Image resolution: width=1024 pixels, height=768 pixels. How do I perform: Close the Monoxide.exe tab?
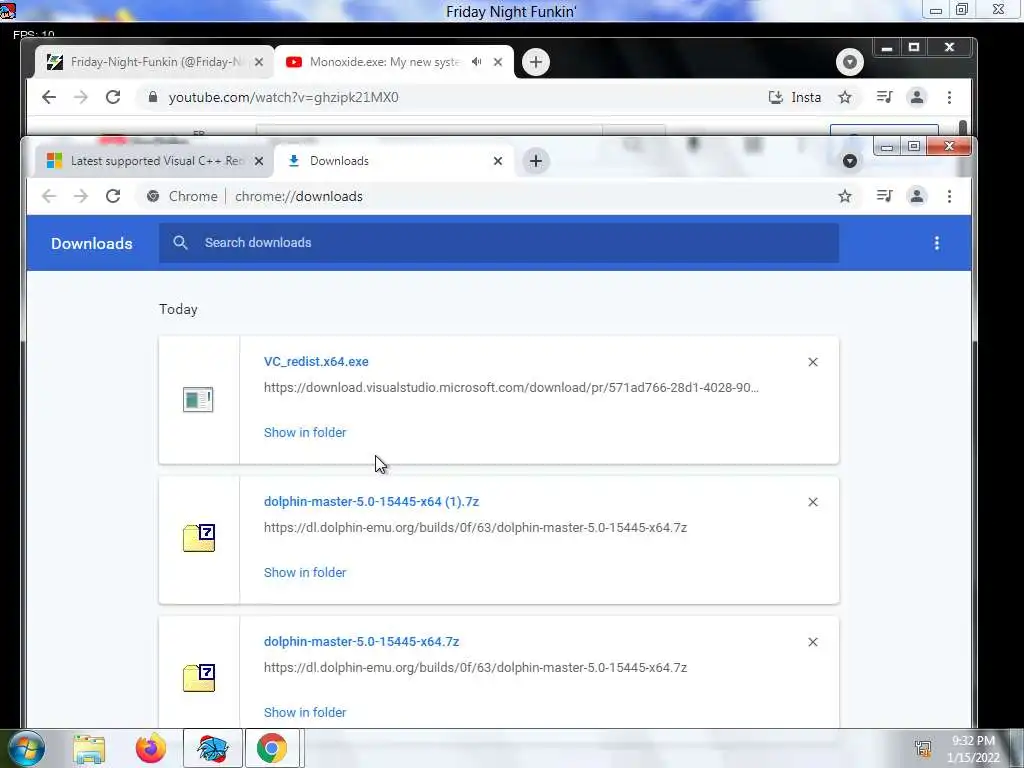click(x=498, y=62)
